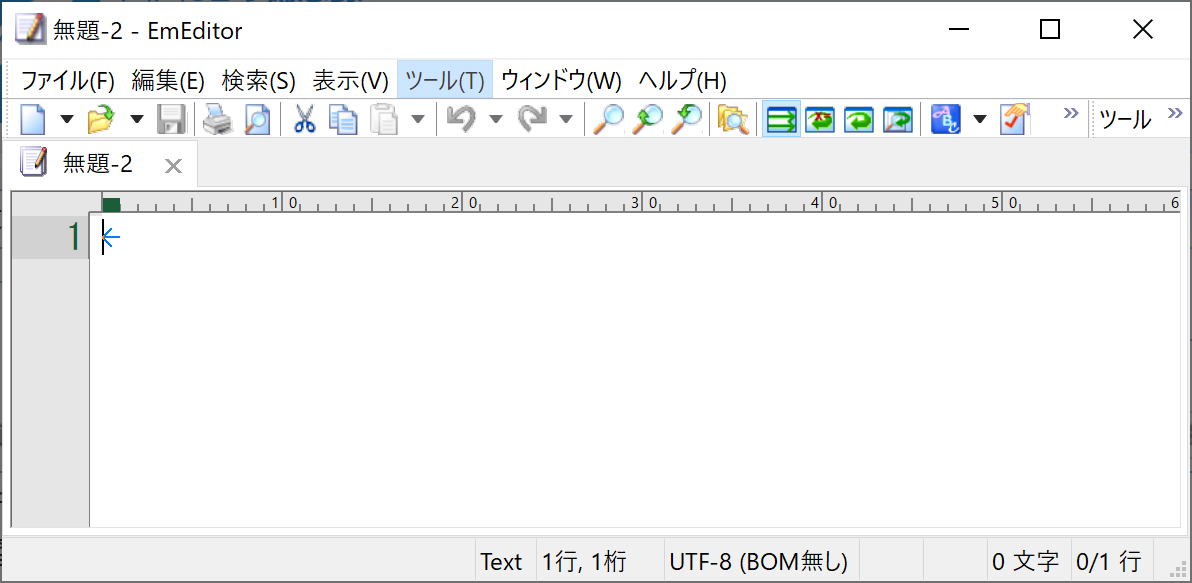Open the ヘルプ(H) menu

[x=683, y=80]
